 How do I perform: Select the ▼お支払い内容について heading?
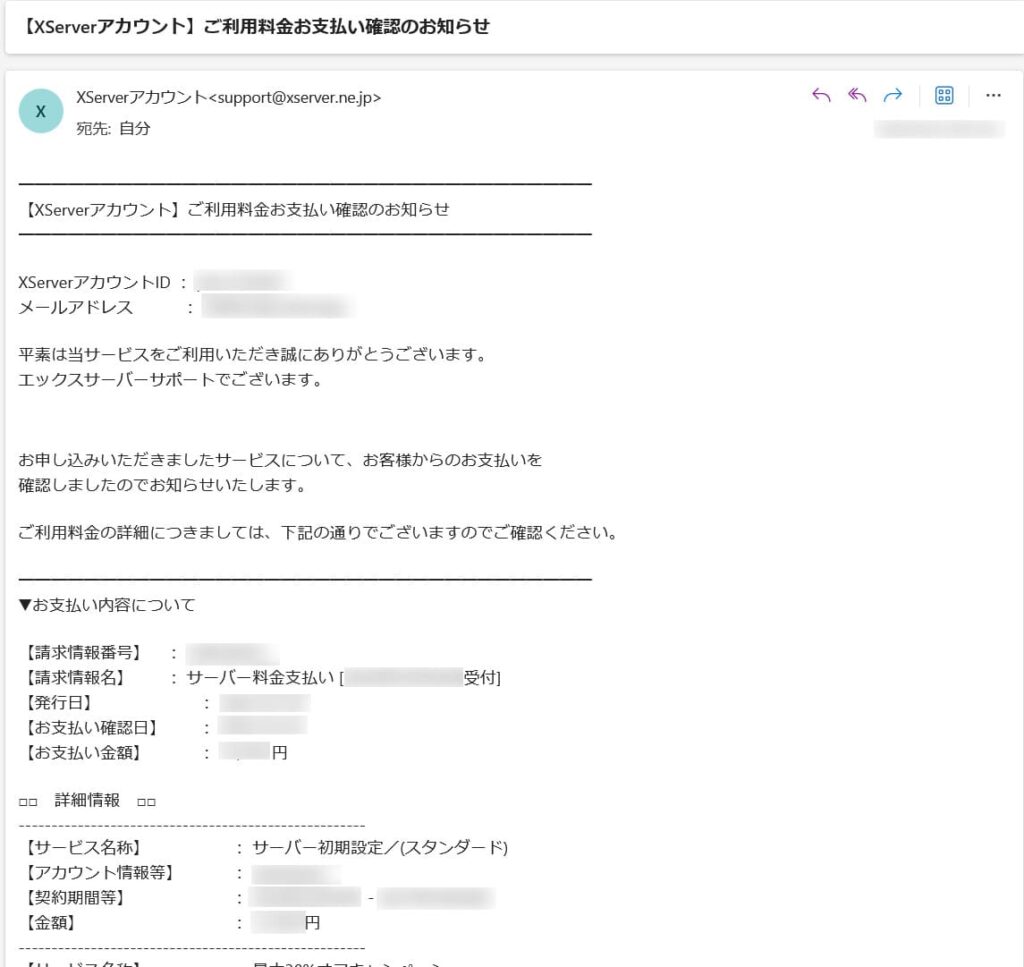click(107, 605)
